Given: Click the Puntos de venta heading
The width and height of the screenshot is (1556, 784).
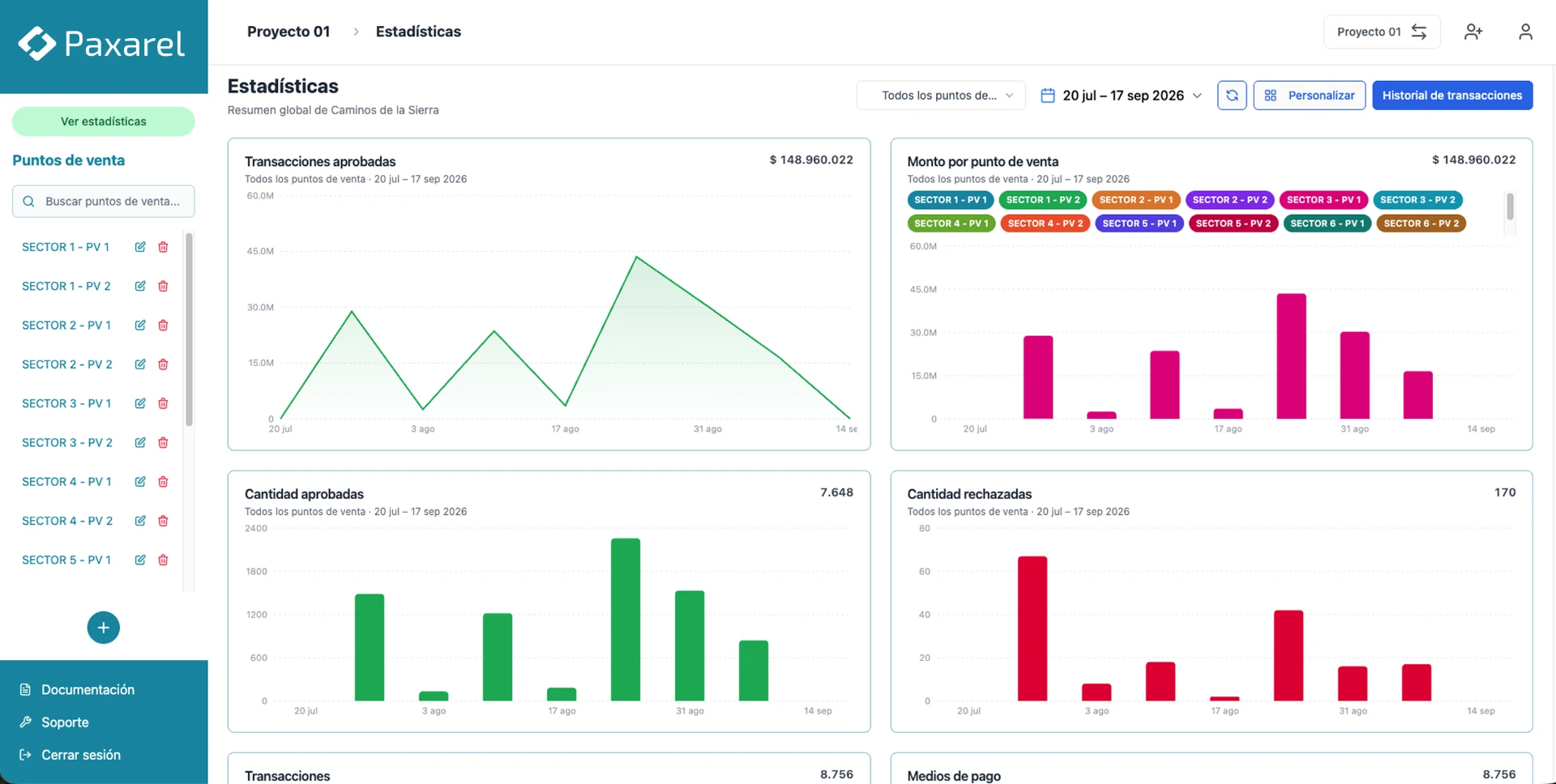Looking at the screenshot, I should pyautogui.click(x=69, y=160).
